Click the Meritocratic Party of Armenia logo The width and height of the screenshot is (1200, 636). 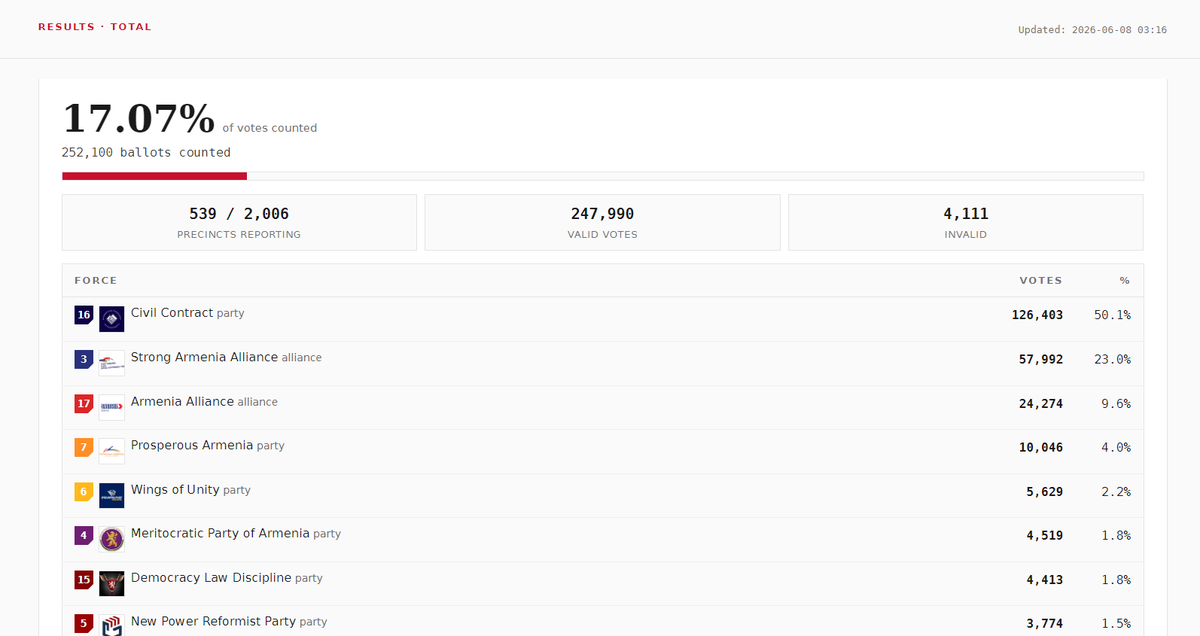[112, 539]
